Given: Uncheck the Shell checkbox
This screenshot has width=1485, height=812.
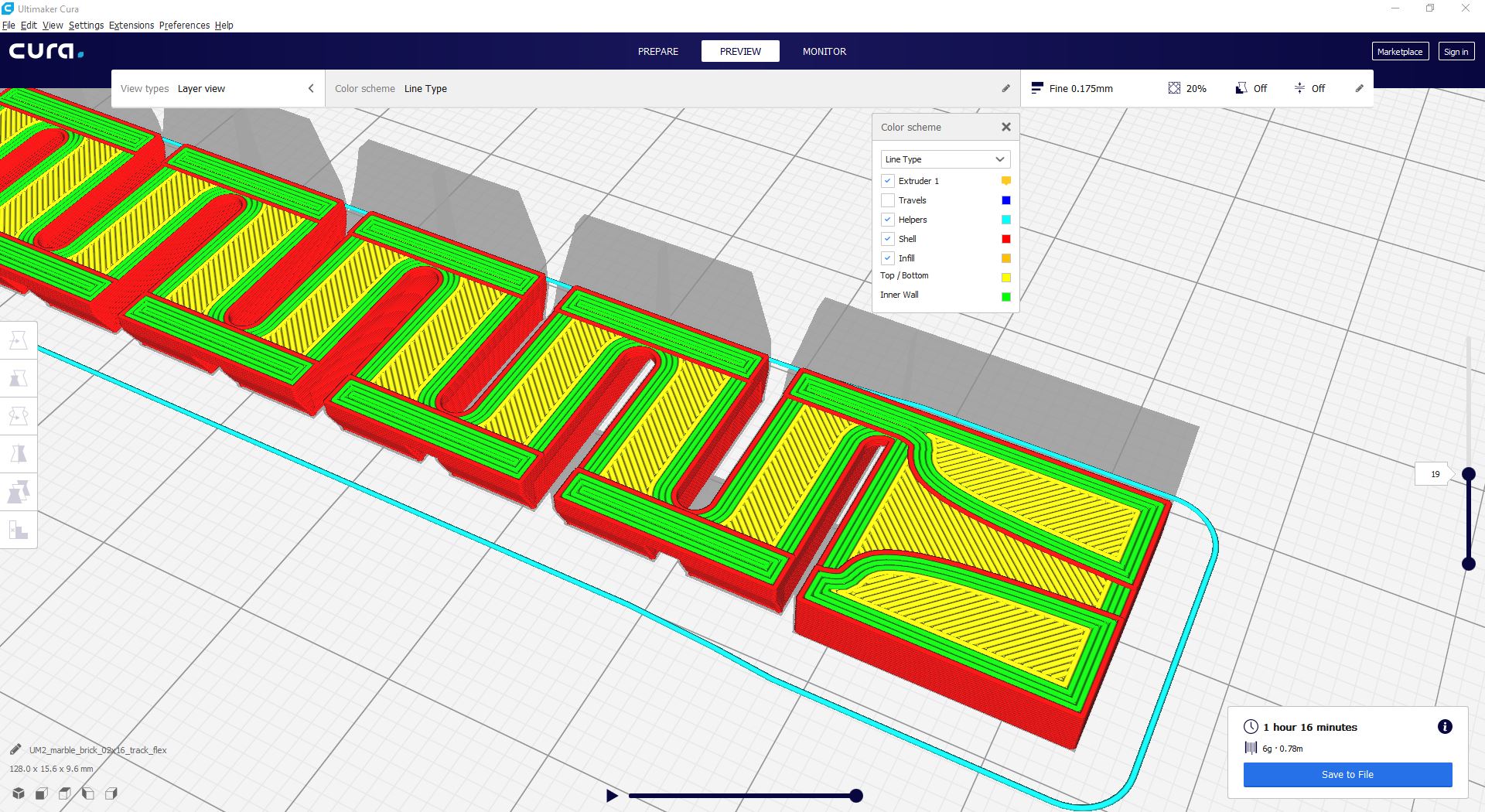Looking at the screenshot, I should click(x=888, y=238).
